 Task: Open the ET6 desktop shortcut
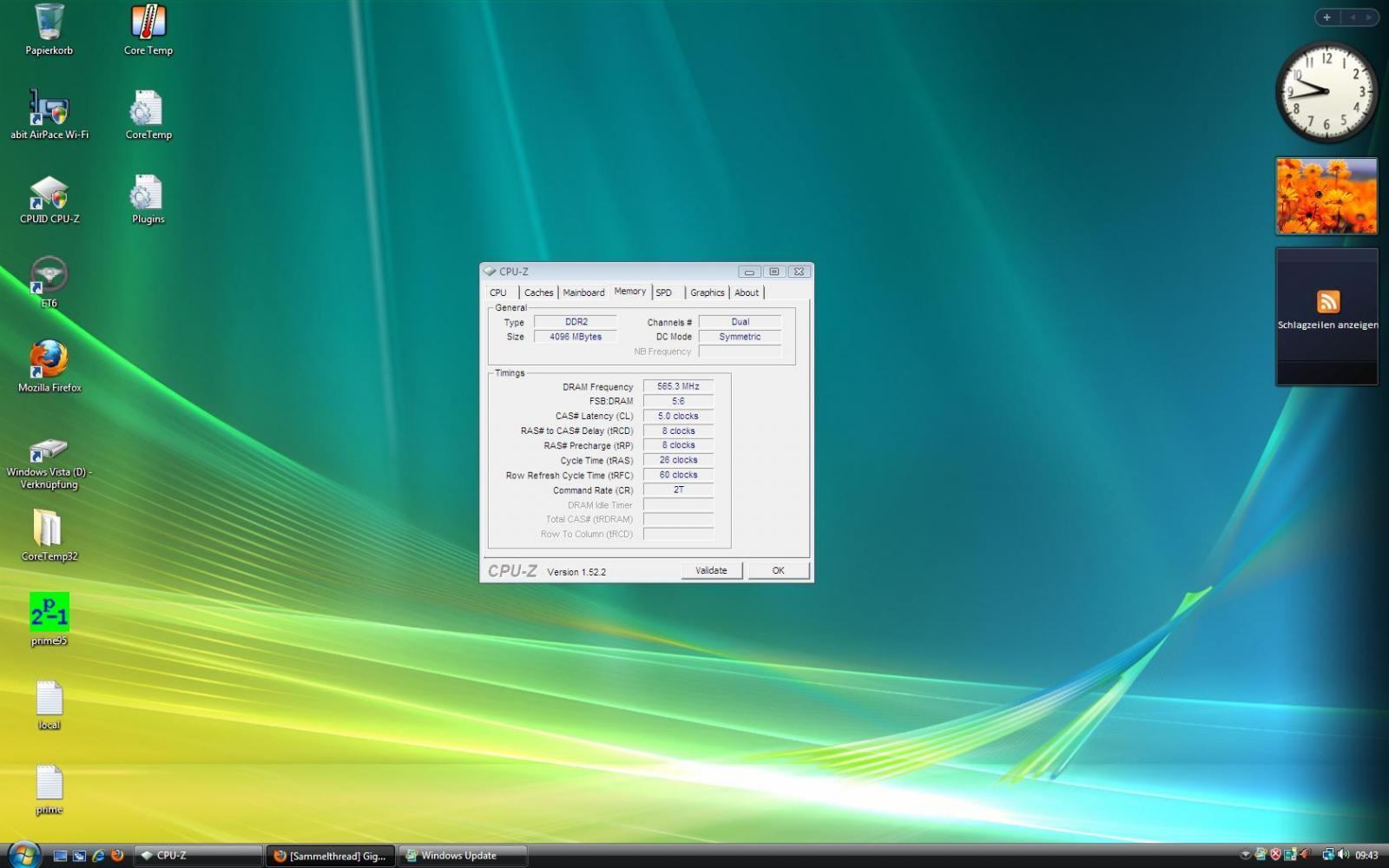coord(49,282)
